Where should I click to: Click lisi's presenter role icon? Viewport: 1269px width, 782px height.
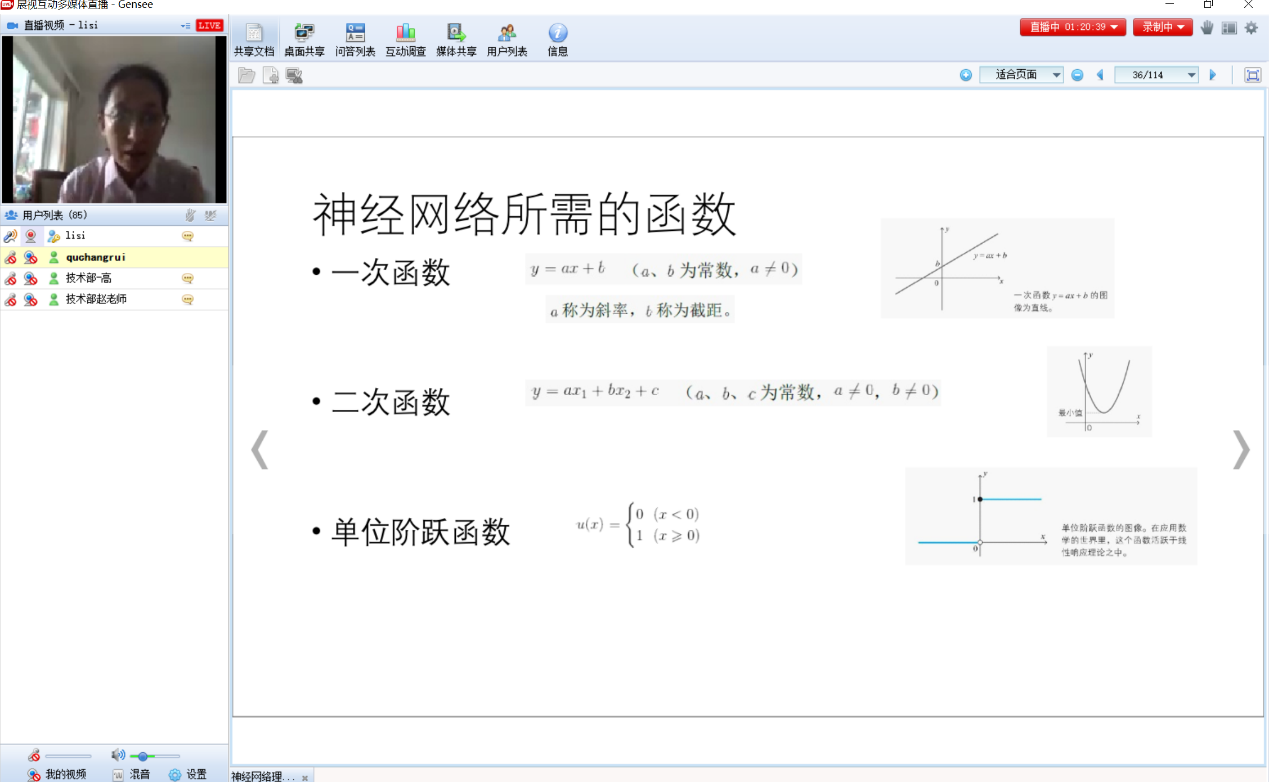(54, 236)
